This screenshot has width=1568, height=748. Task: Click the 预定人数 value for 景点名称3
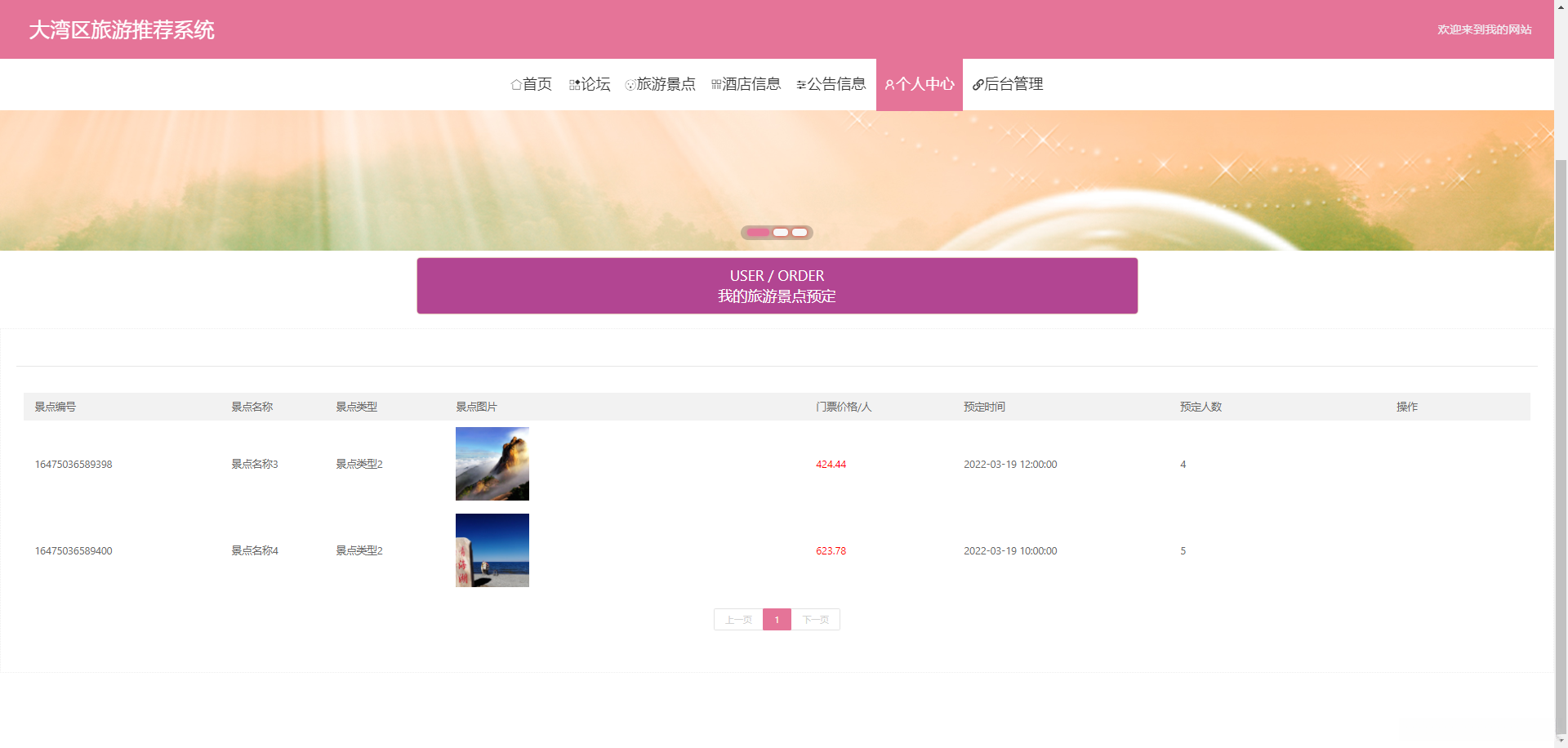tap(1183, 465)
